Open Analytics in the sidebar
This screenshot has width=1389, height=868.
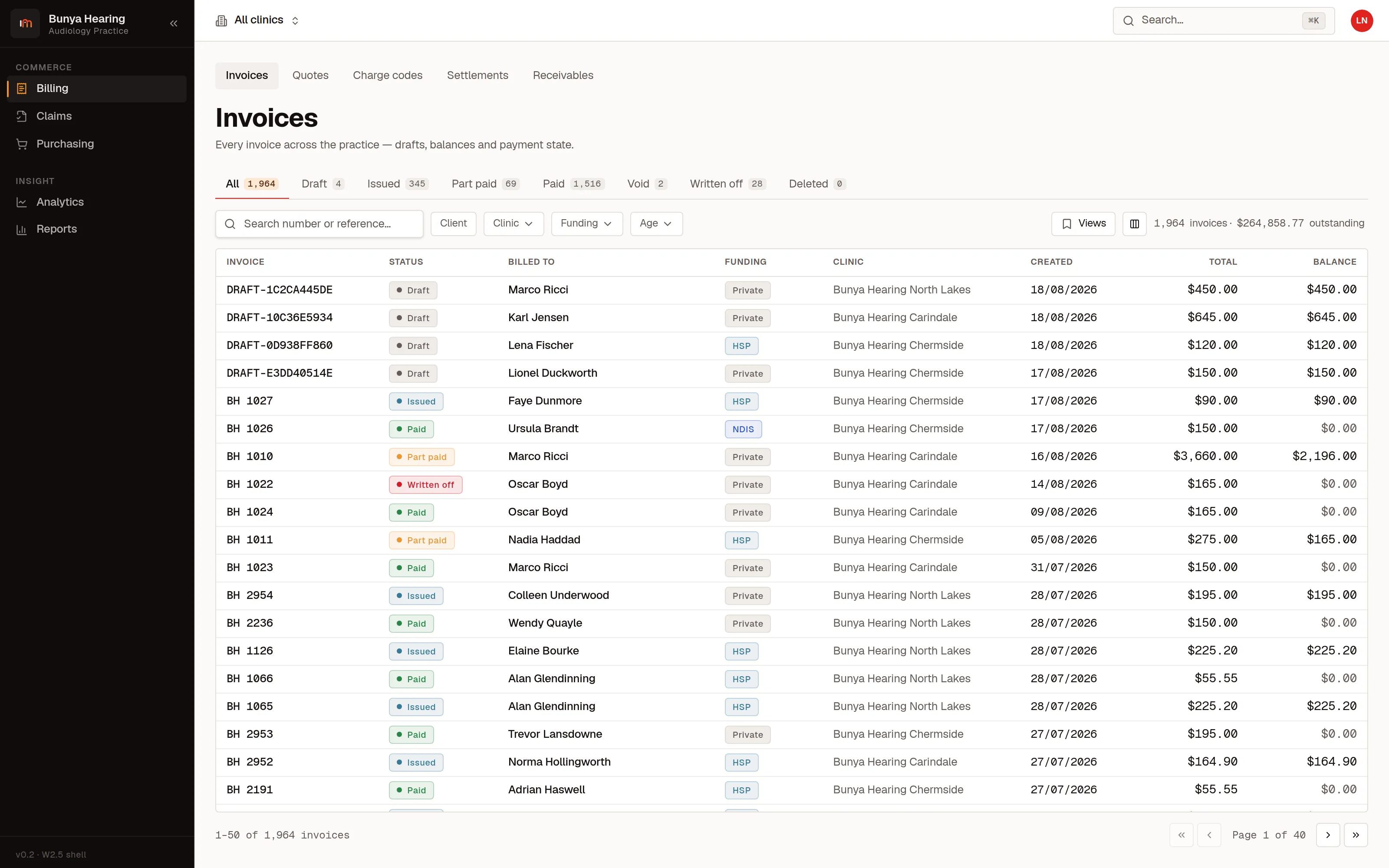[x=97, y=202]
